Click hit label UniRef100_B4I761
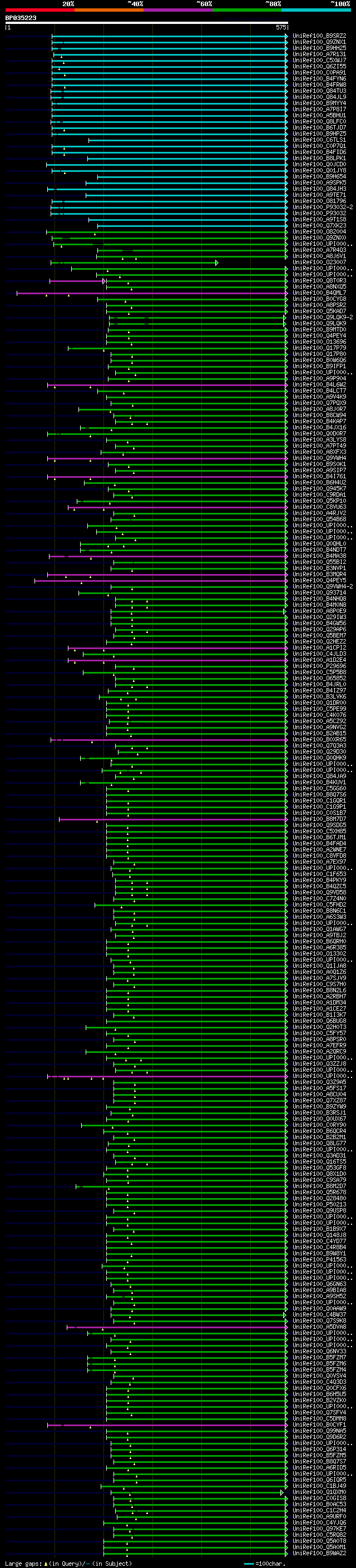The width and height of the screenshot is (356, 1568). click(319, 477)
